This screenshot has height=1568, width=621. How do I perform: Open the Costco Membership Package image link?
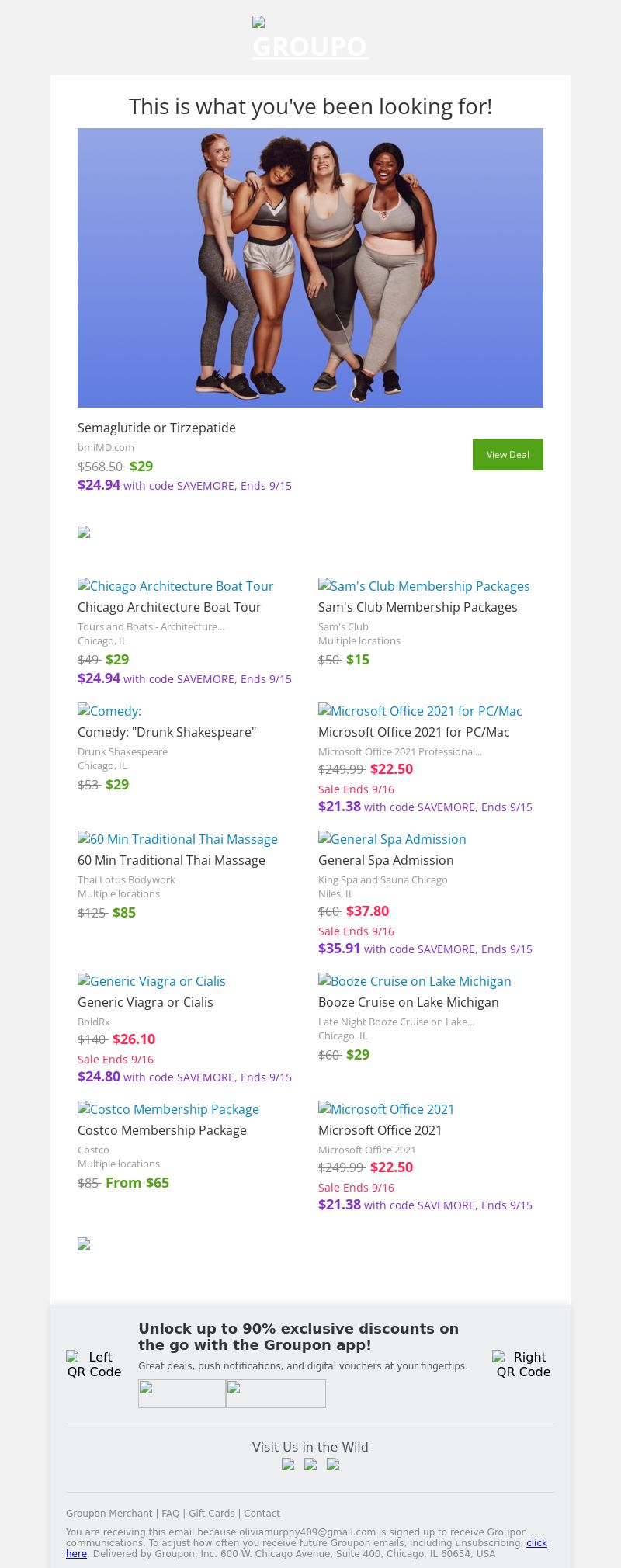(x=168, y=1109)
